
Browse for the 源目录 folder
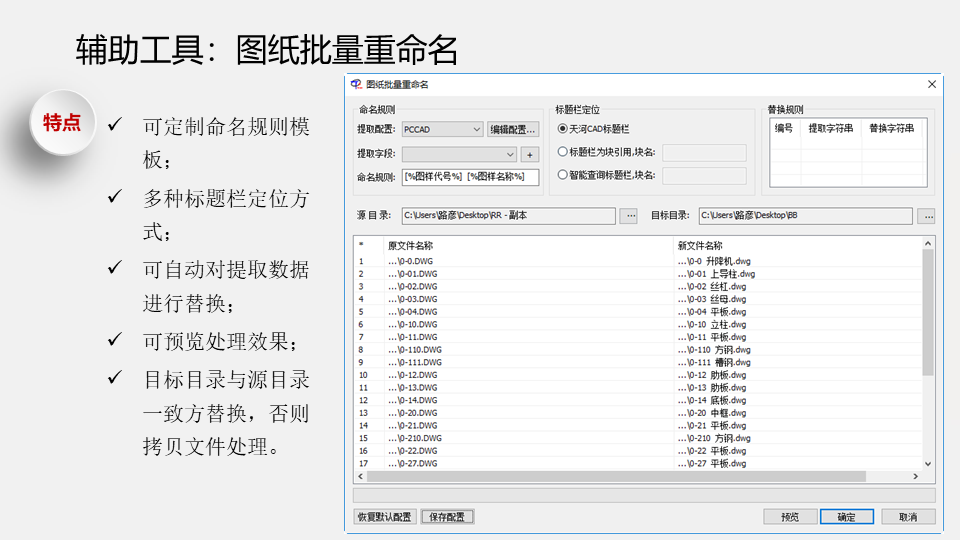click(629, 215)
